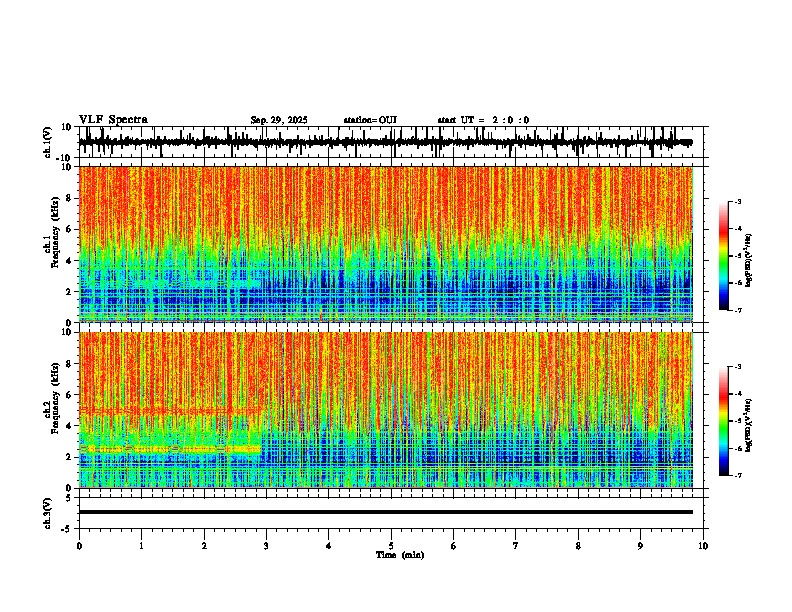Click time axis tick label '2'

204,546
